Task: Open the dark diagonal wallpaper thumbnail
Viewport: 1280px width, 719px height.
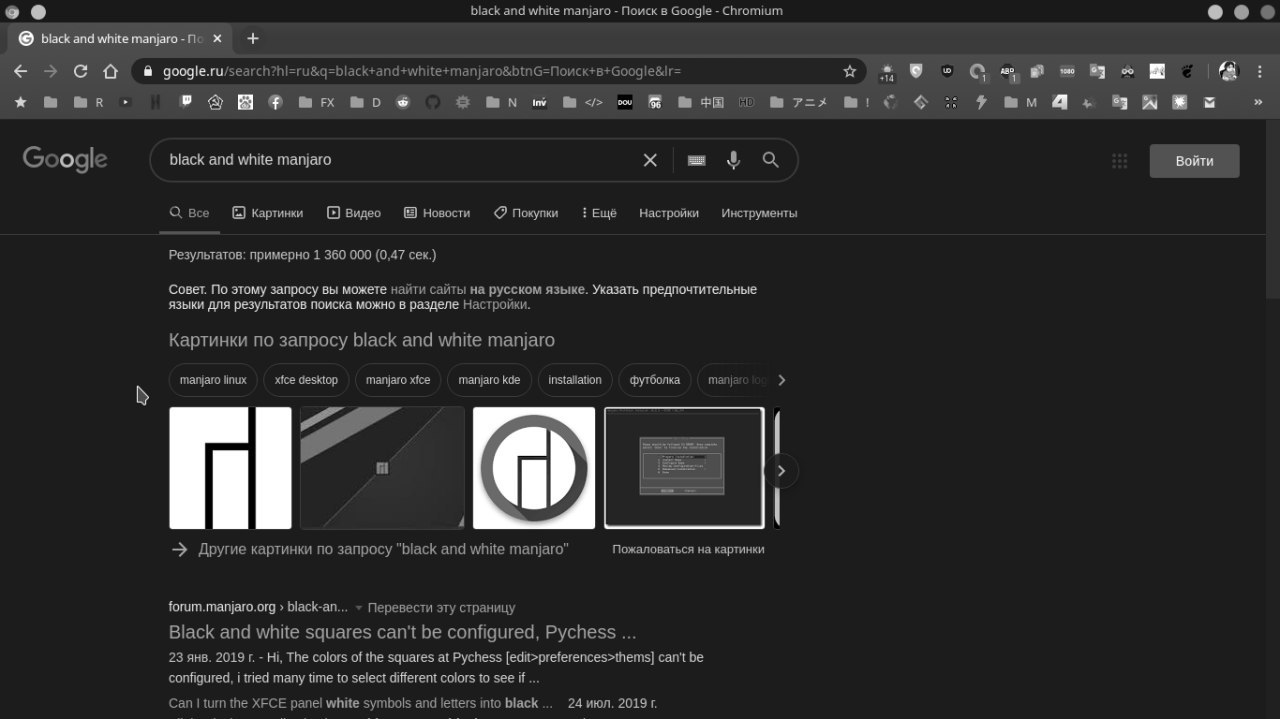Action: [382, 468]
